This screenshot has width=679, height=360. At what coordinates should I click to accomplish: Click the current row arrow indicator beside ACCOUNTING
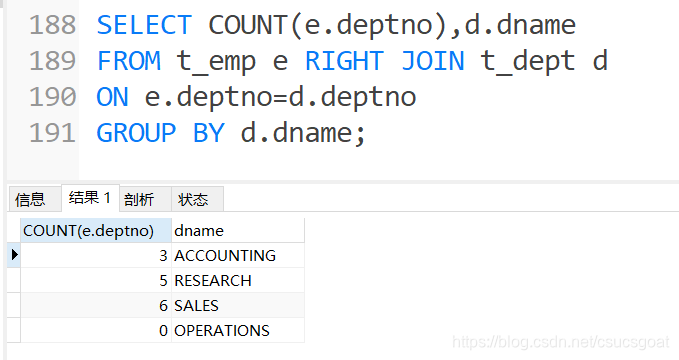tap(14, 255)
